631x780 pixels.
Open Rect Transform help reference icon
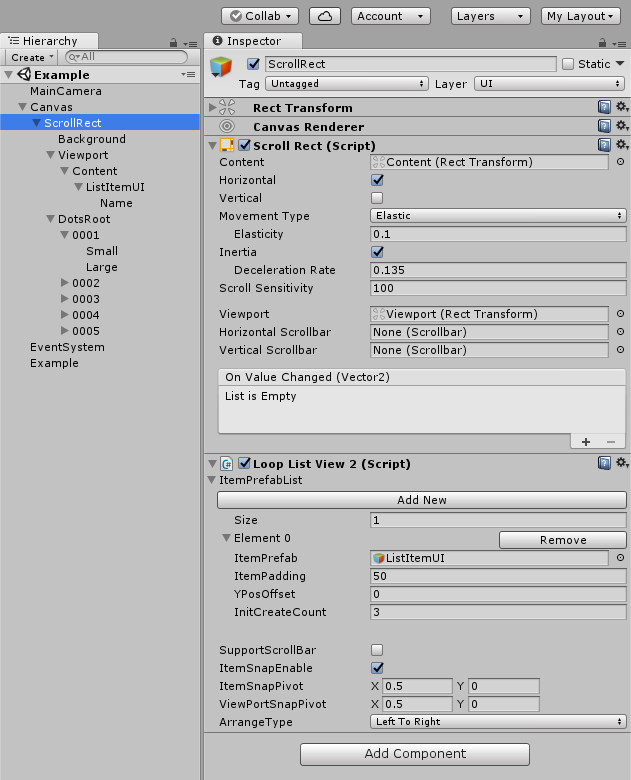(x=604, y=107)
